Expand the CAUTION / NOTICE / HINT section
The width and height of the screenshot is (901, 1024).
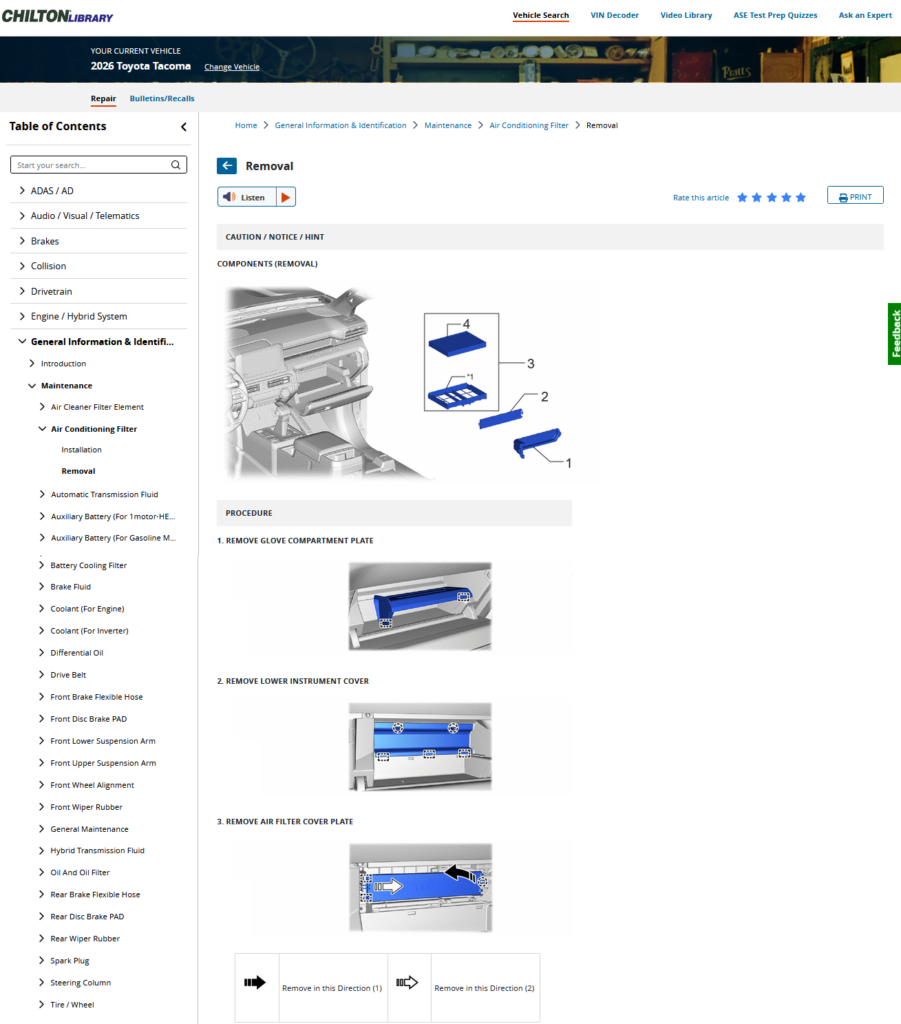pos(550,237)
